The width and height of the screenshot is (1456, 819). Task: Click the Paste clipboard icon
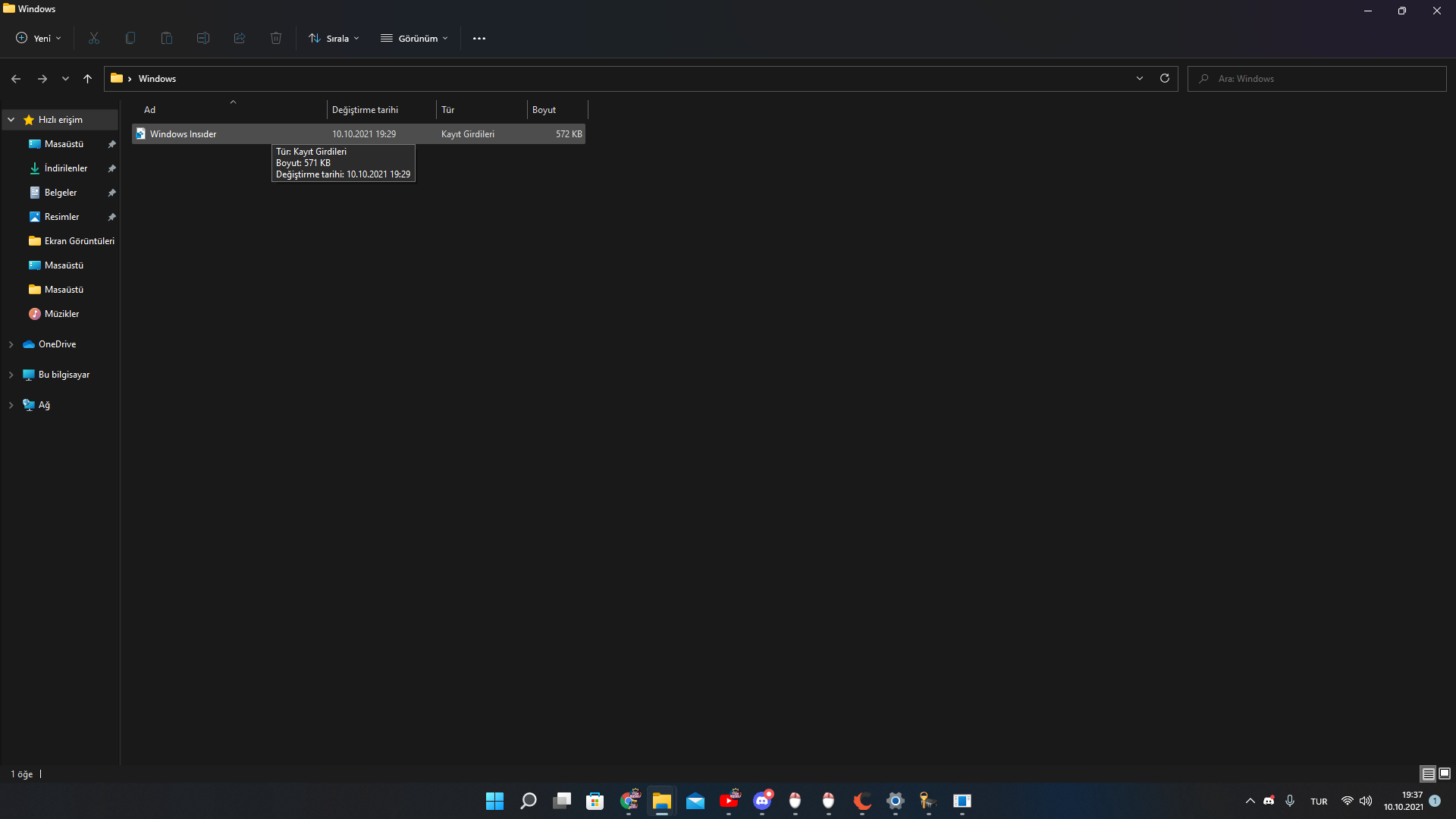click(x=167, y=38)
